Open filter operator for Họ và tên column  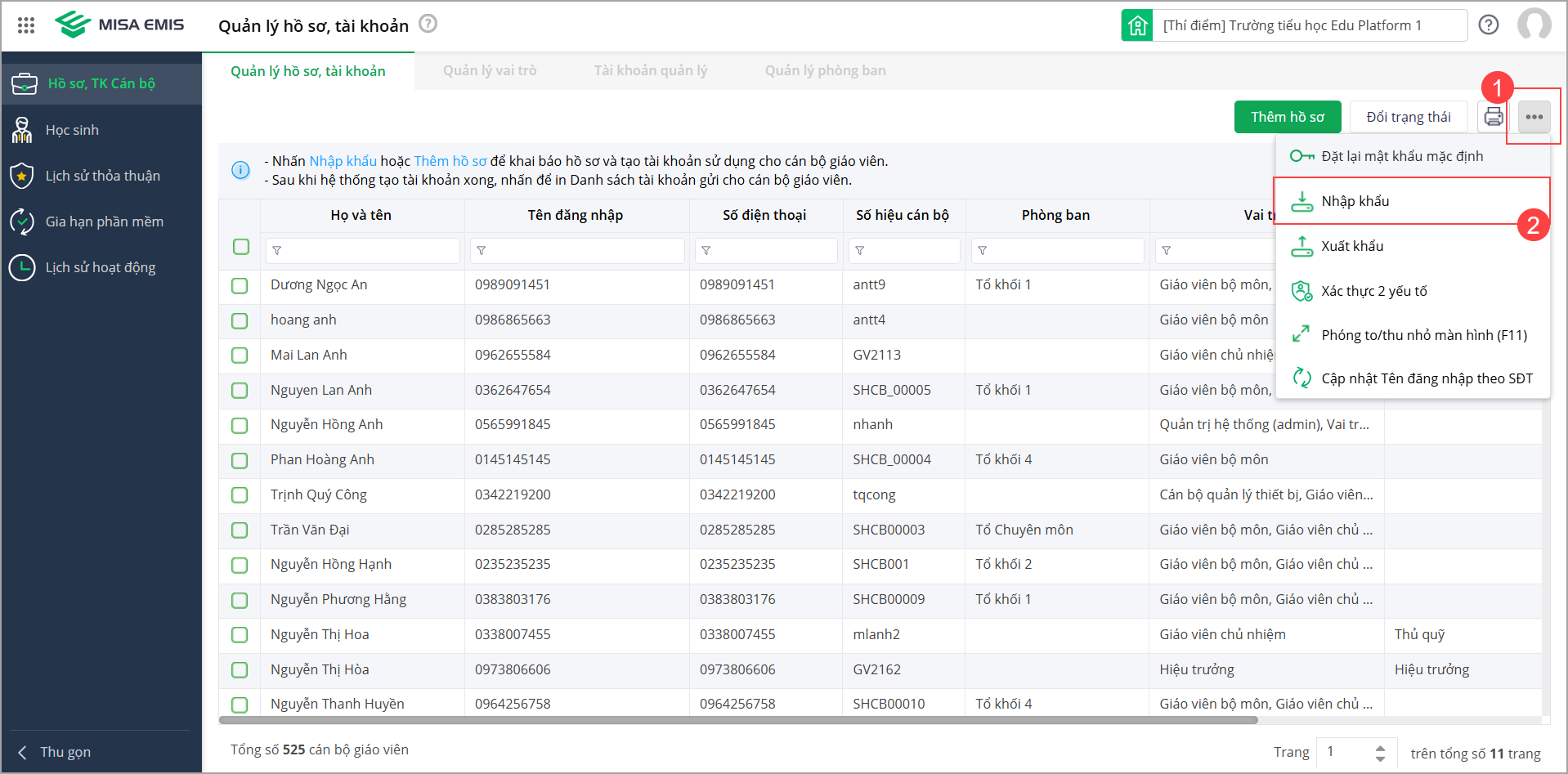click(x=277, y=251)
